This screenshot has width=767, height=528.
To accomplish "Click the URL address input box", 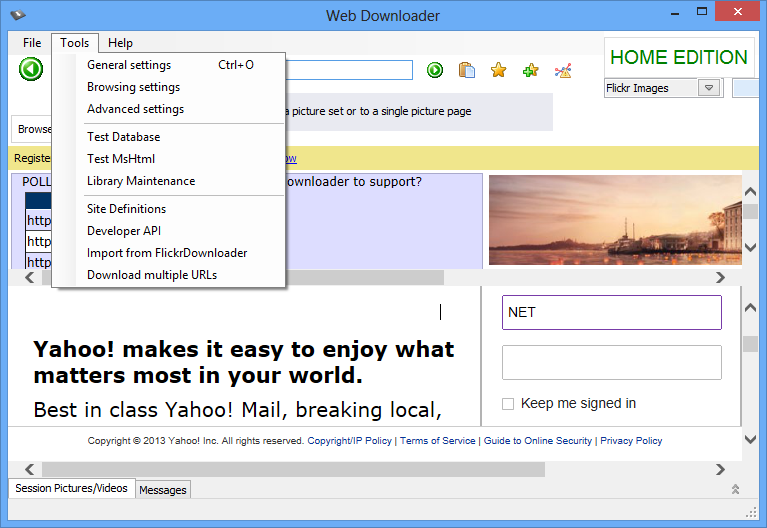I will (349, 70).
